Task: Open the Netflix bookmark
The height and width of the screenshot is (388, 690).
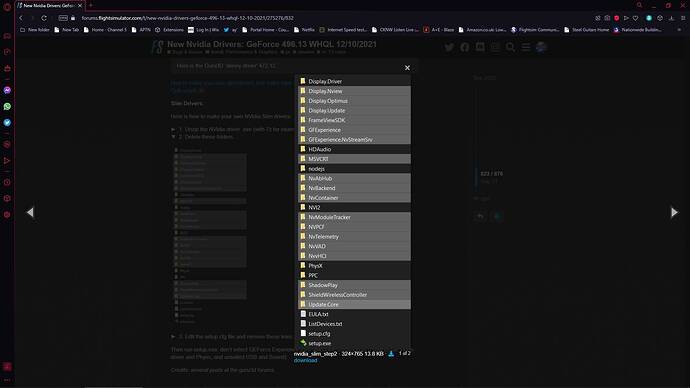Action: [x=304, y=30]
